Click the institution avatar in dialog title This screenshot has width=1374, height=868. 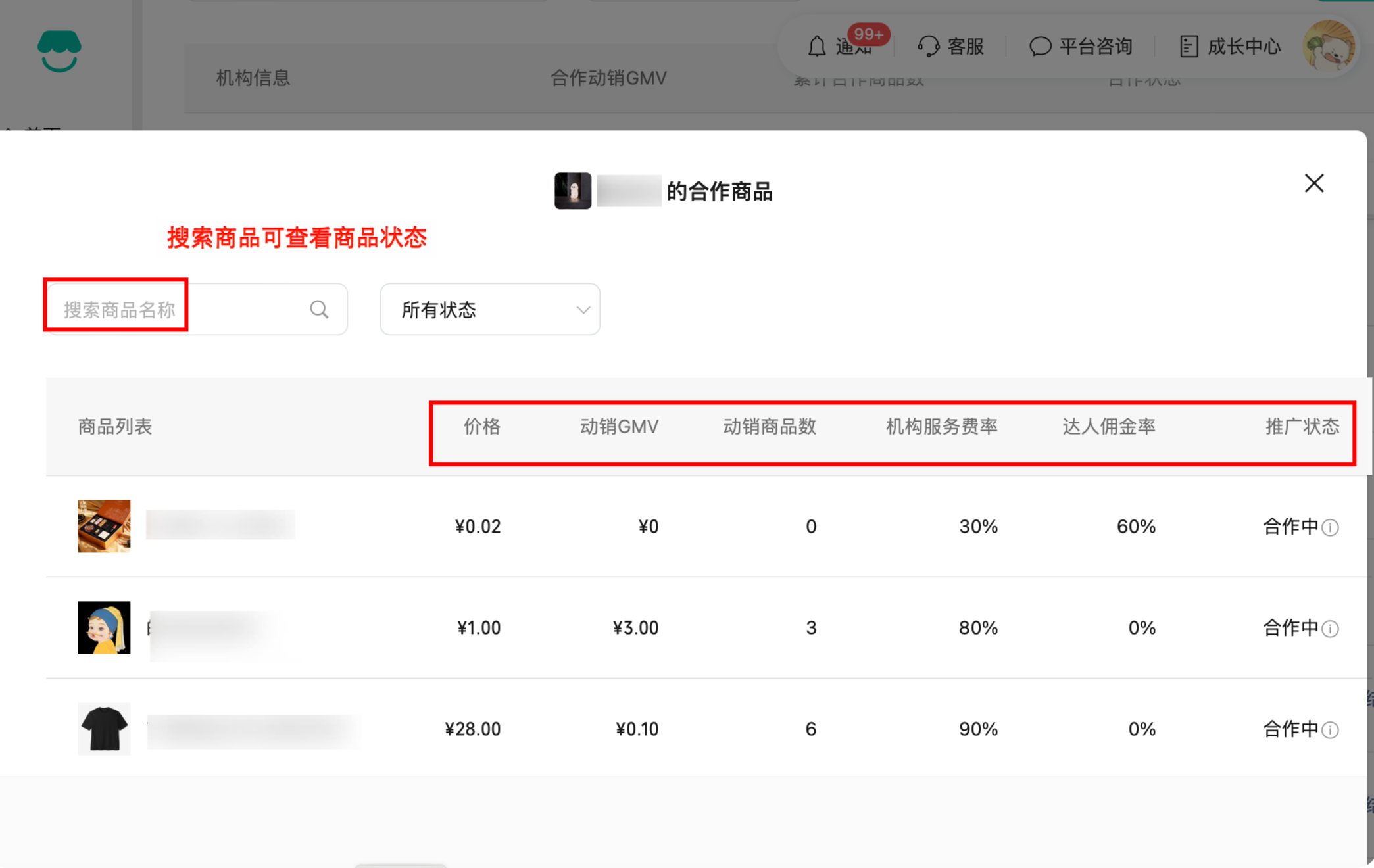pos(572,191)
